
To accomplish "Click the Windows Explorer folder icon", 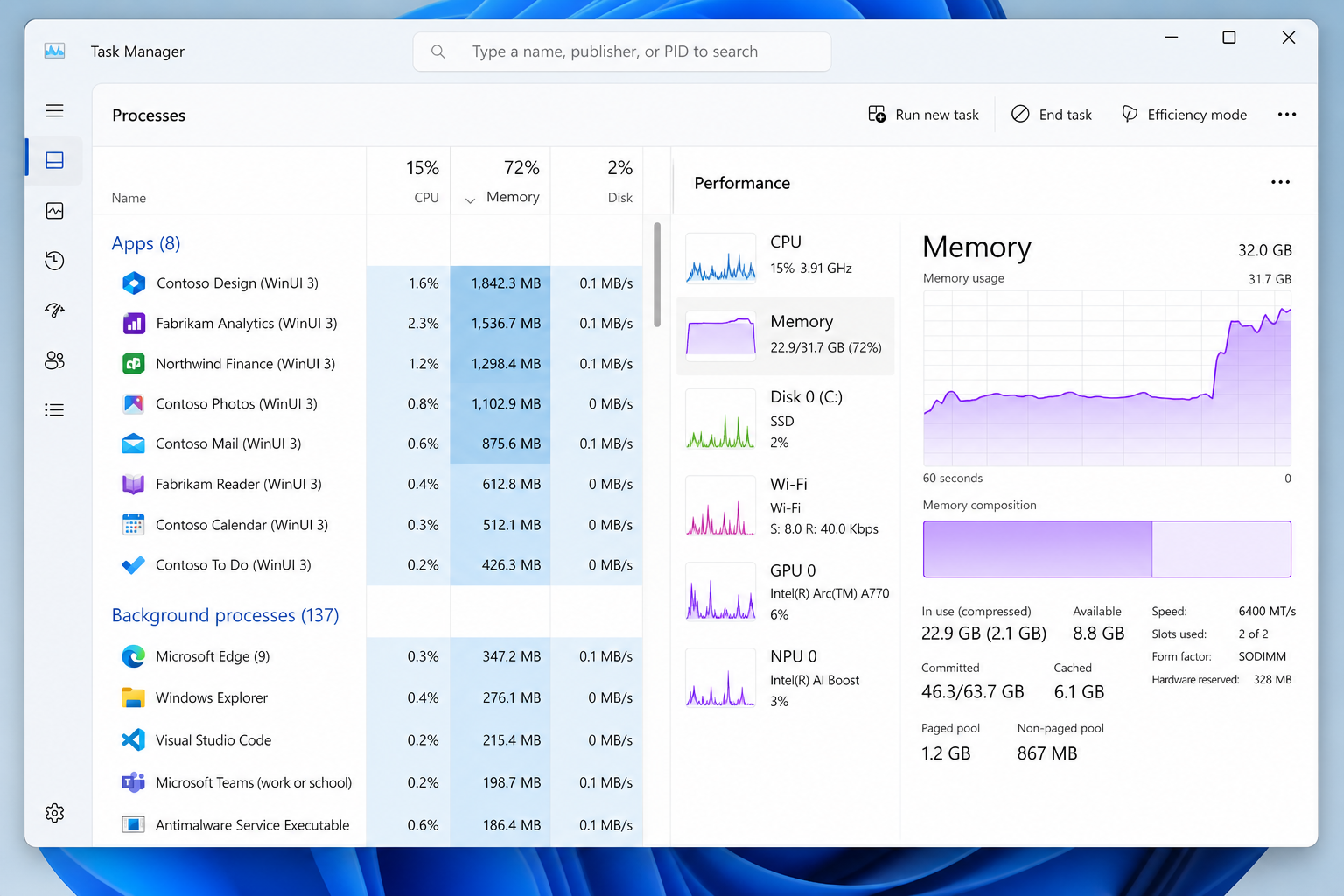I will click(133, 697).
